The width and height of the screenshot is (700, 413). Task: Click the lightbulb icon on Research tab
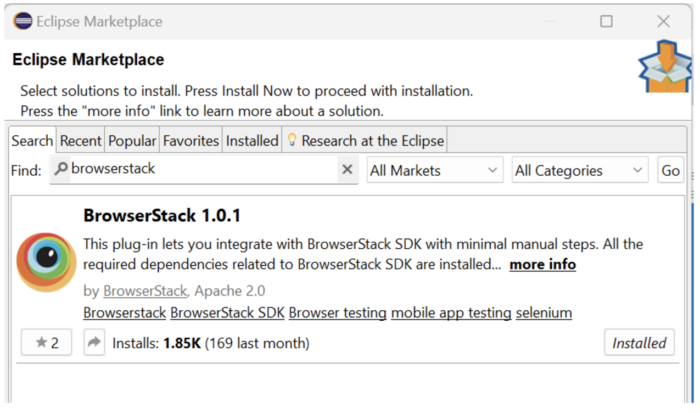pyautogui.click(x=292, y=141)
